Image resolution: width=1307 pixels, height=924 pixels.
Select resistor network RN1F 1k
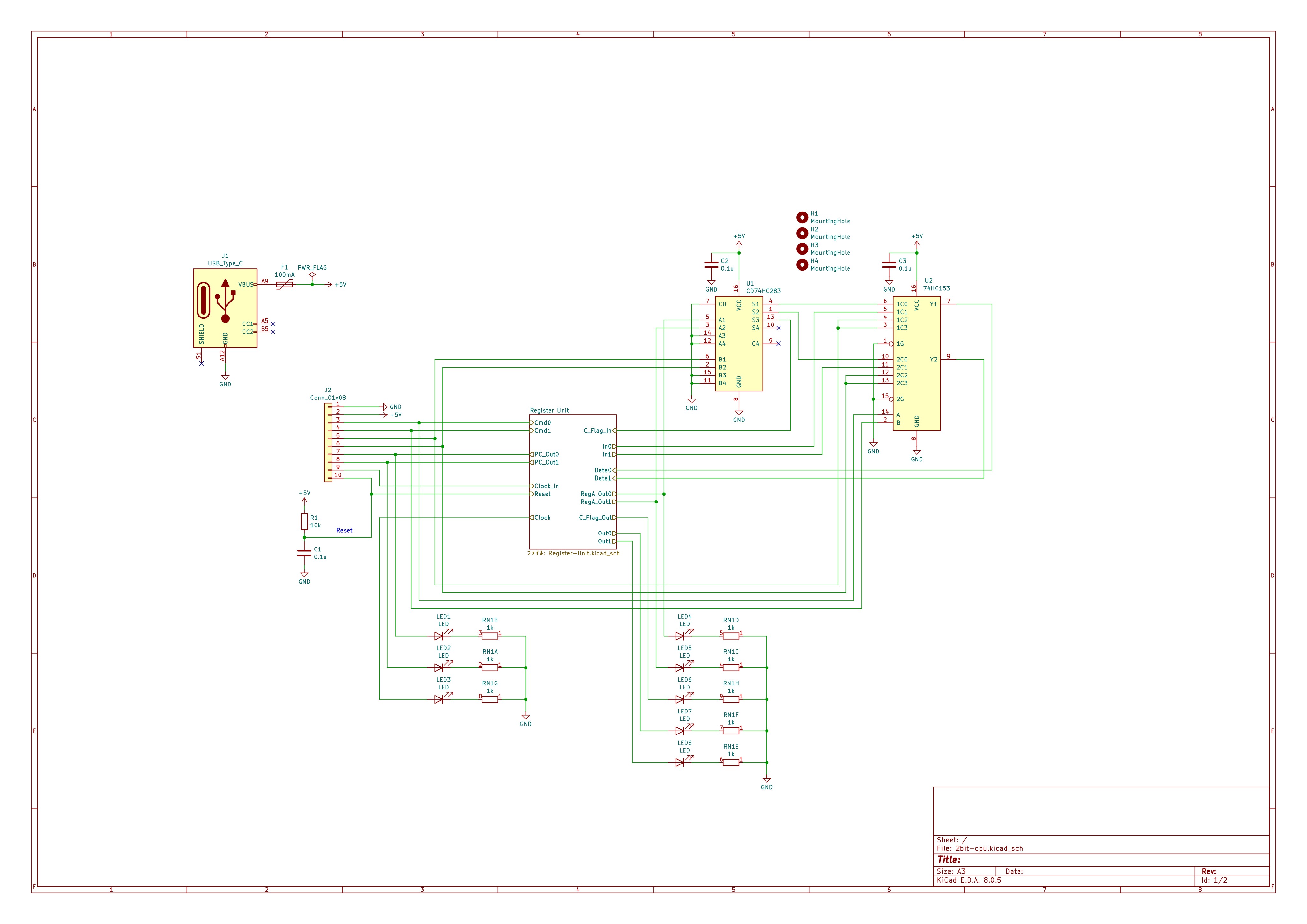[x=731, y=731]
